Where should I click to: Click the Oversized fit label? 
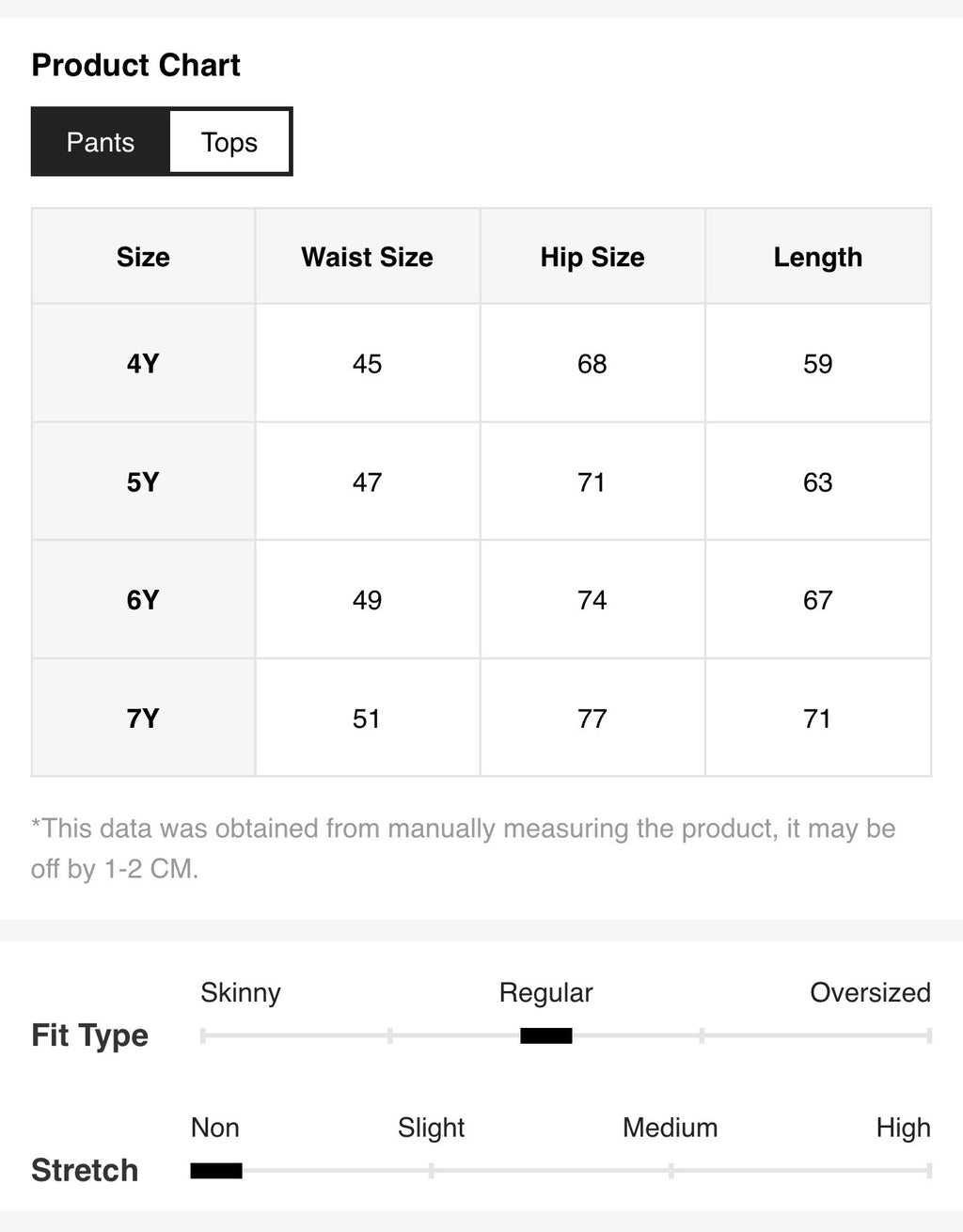pyautogui.click(x=870, y=992)
